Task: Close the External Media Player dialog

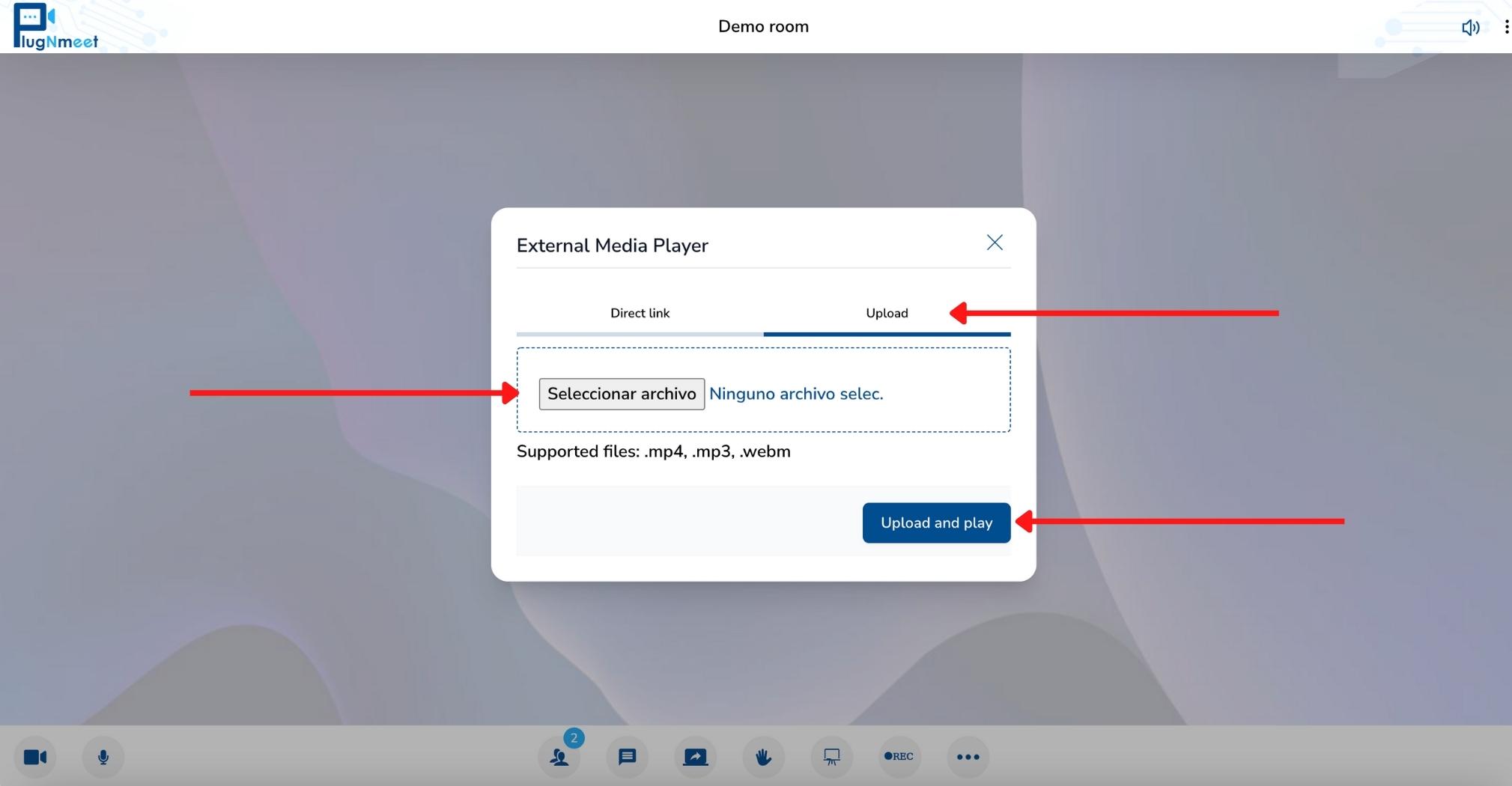Action: 995,243
